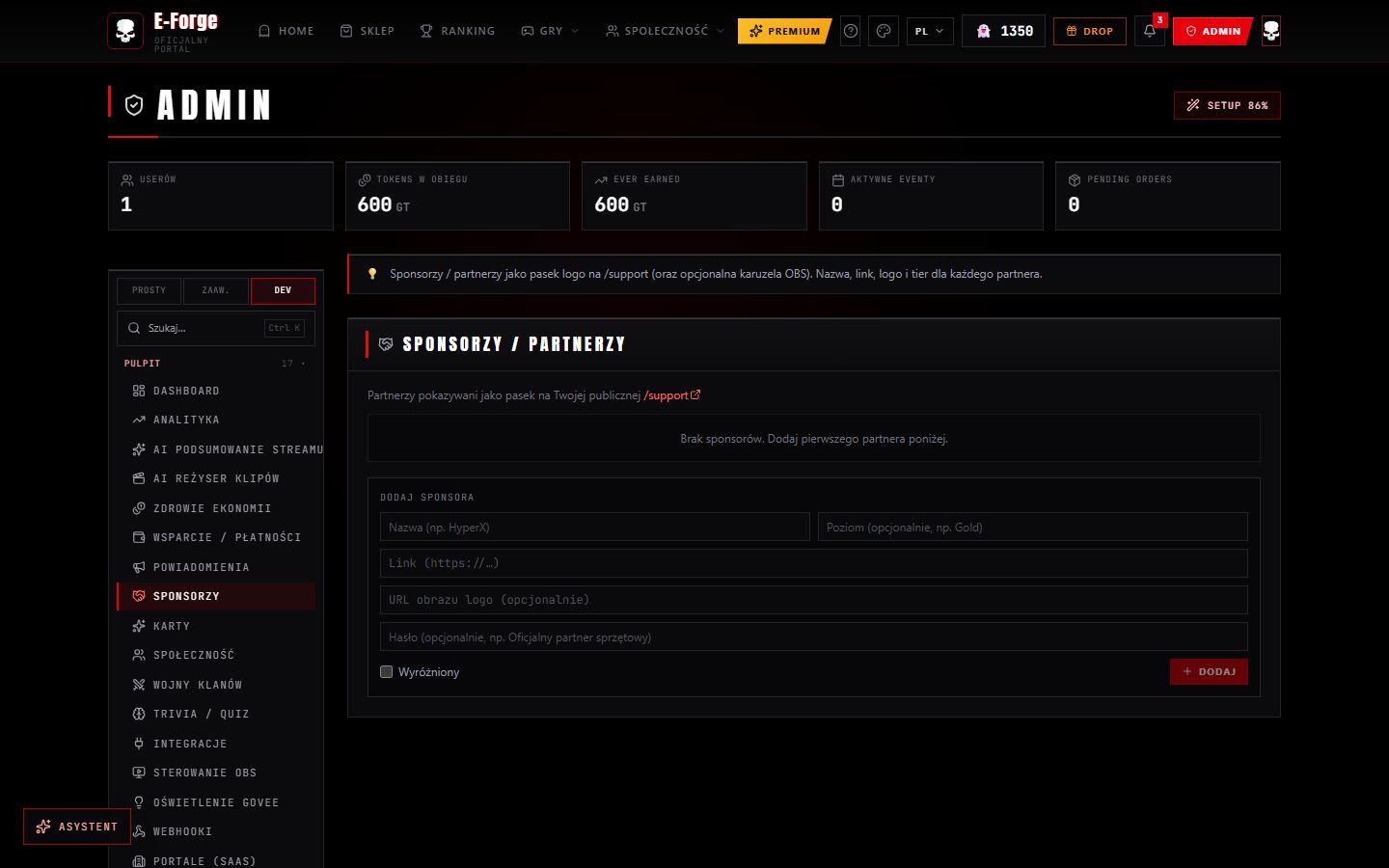This screenshot has height=868, width=1389.
Task: Open notifications bell with badge
Action: (x=1150, y=31)
